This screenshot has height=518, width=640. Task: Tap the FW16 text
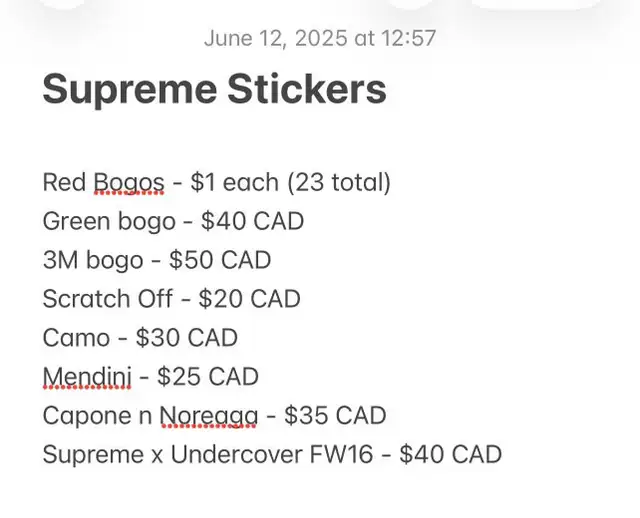341,454
